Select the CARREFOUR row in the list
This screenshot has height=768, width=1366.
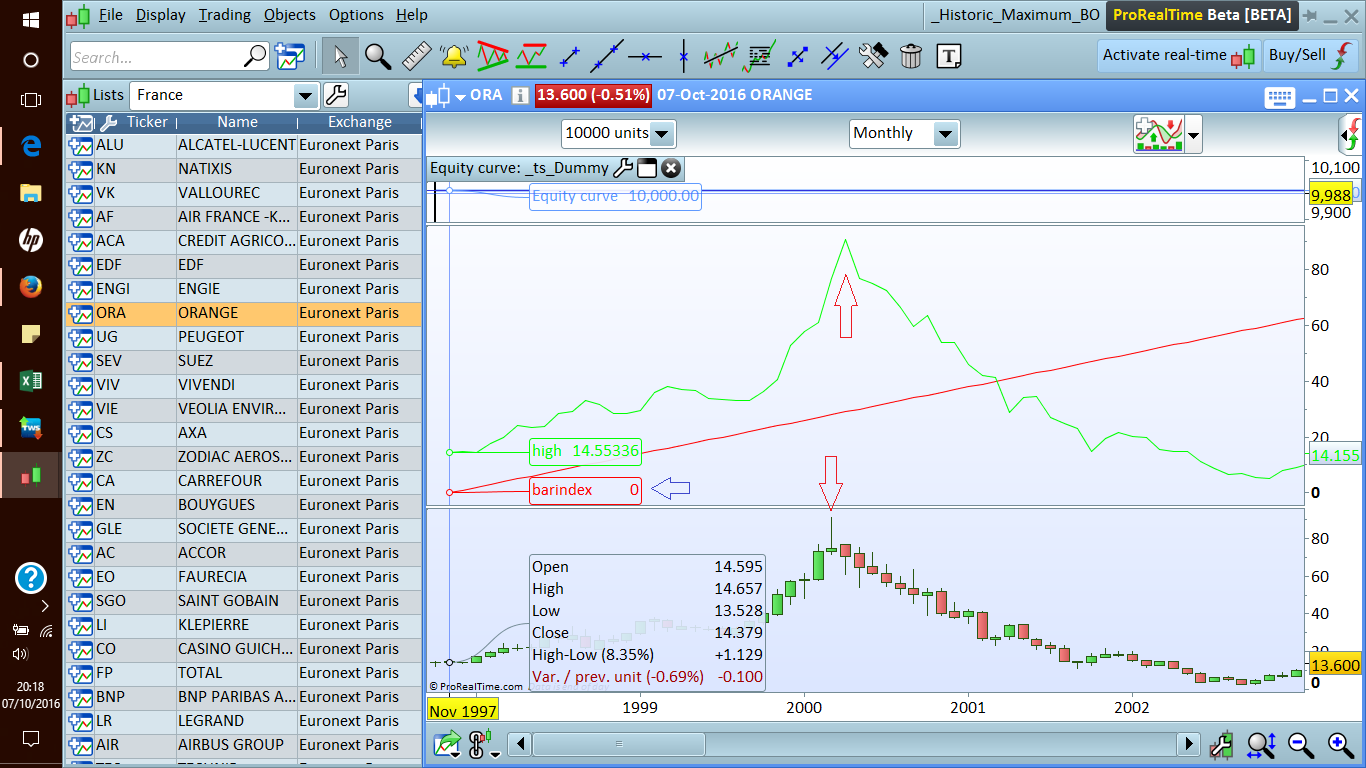[244, 481]
